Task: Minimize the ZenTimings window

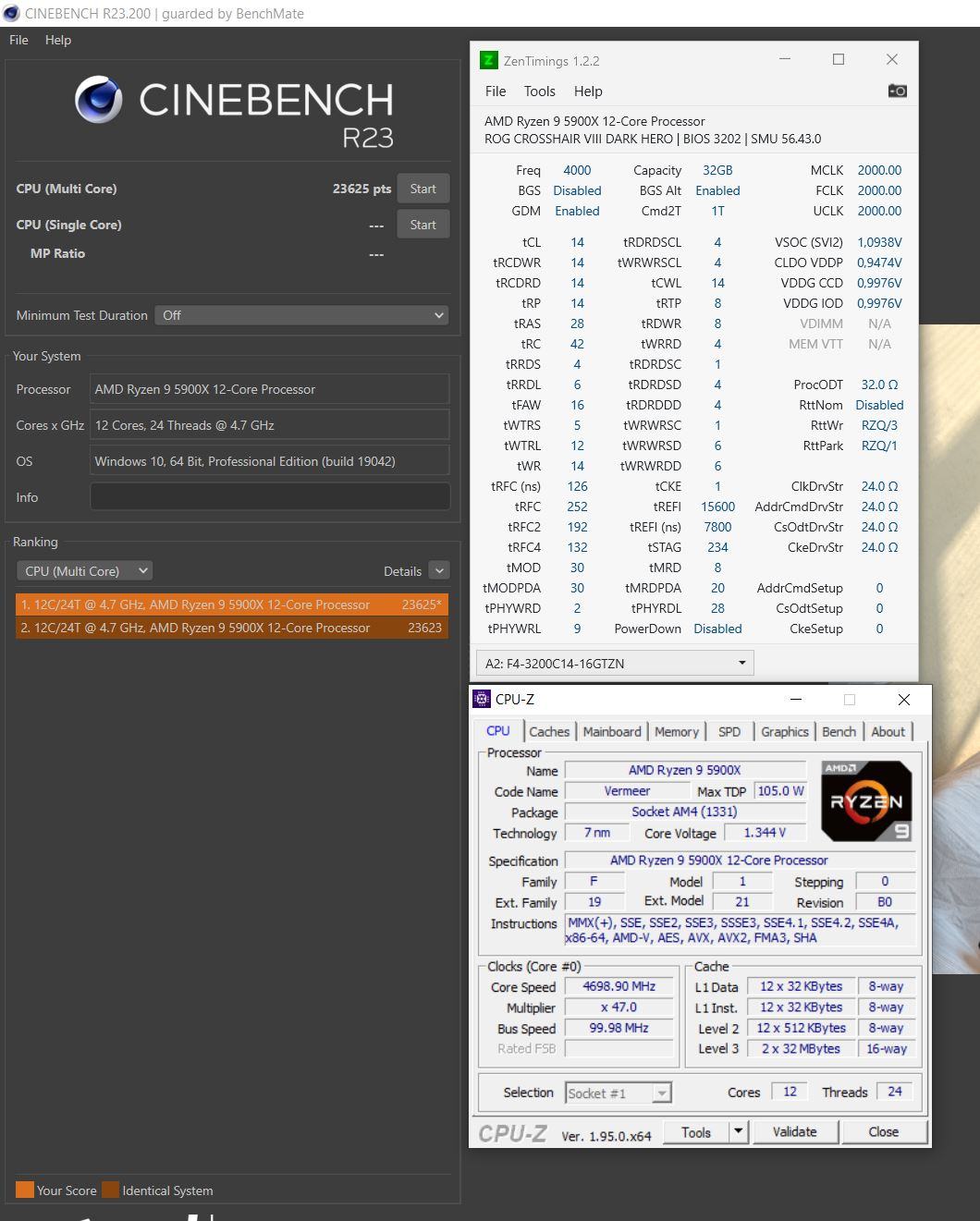Action: click(785, 59)
